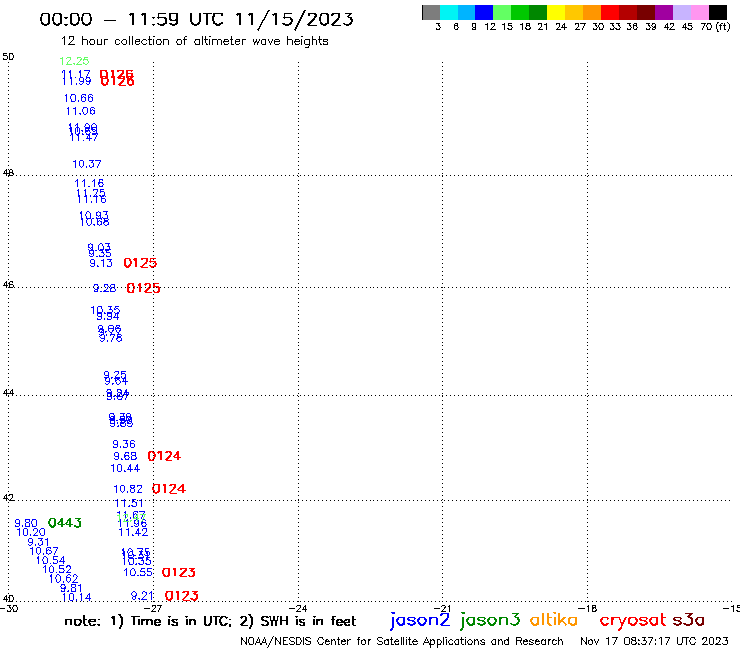Image resolution: width=740 pixels, height=650 pixels.
Task: Click the red 0124 time beside 10.82
Action: pos(169,489)
